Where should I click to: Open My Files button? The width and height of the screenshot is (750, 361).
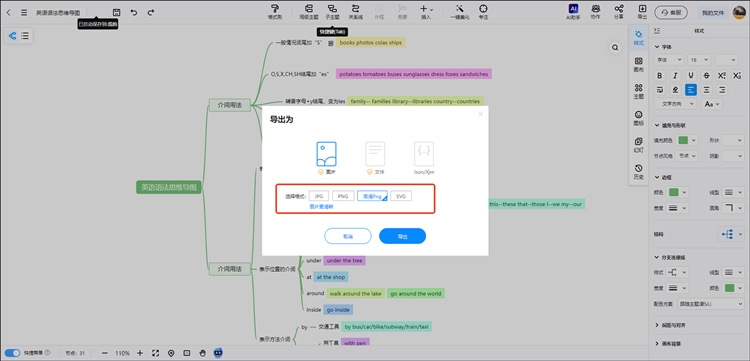pyautogui.click(x=713, y=12)
